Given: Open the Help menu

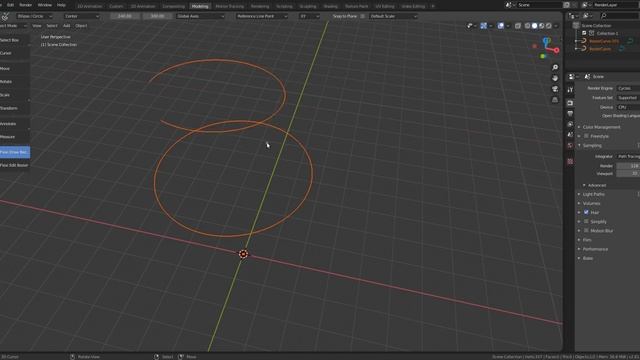Looking at the screenshot, I should (x=61, y=5).
